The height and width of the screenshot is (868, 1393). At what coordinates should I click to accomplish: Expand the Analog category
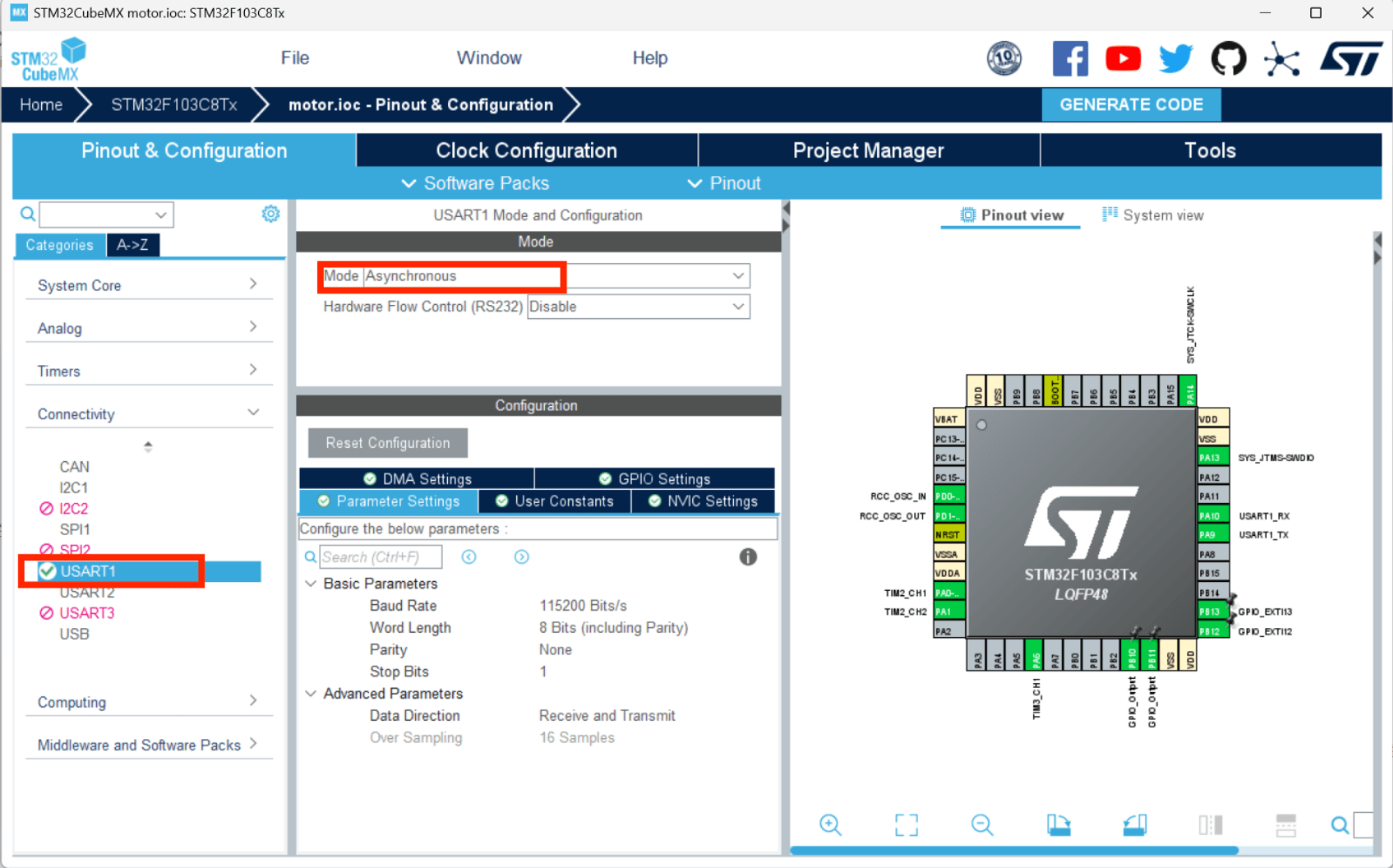point(149,328)
